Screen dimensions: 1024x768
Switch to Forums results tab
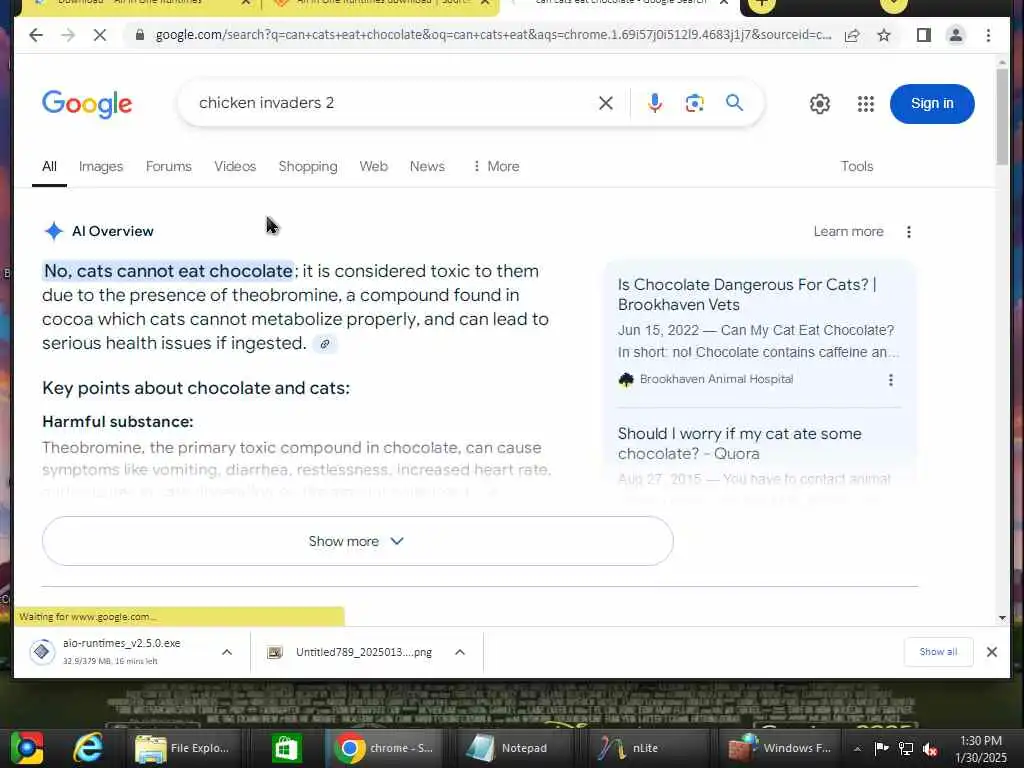(168, 167)
